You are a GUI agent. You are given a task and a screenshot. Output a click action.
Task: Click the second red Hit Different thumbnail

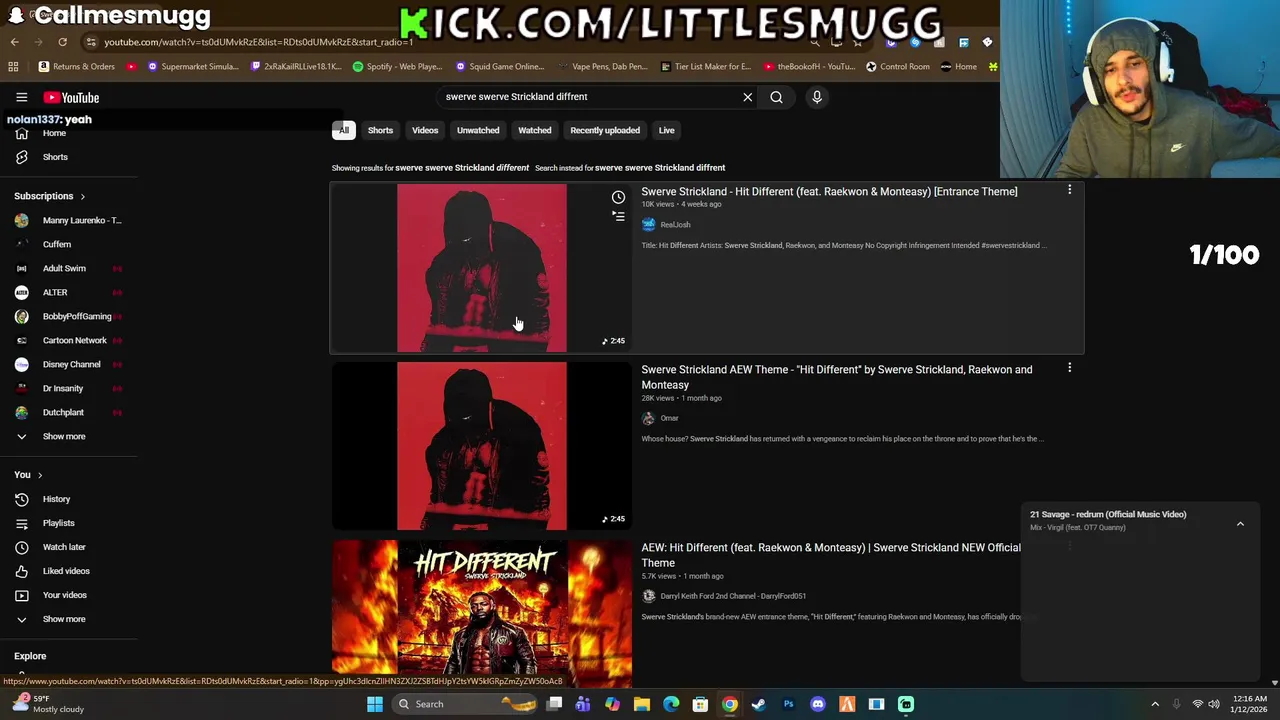pos(482,446)
